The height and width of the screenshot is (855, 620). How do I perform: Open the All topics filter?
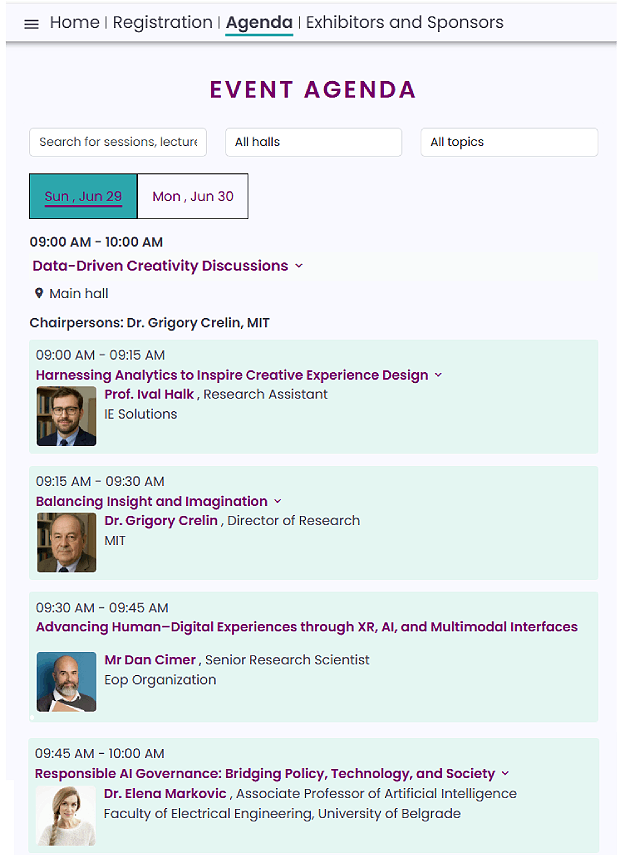508,142
